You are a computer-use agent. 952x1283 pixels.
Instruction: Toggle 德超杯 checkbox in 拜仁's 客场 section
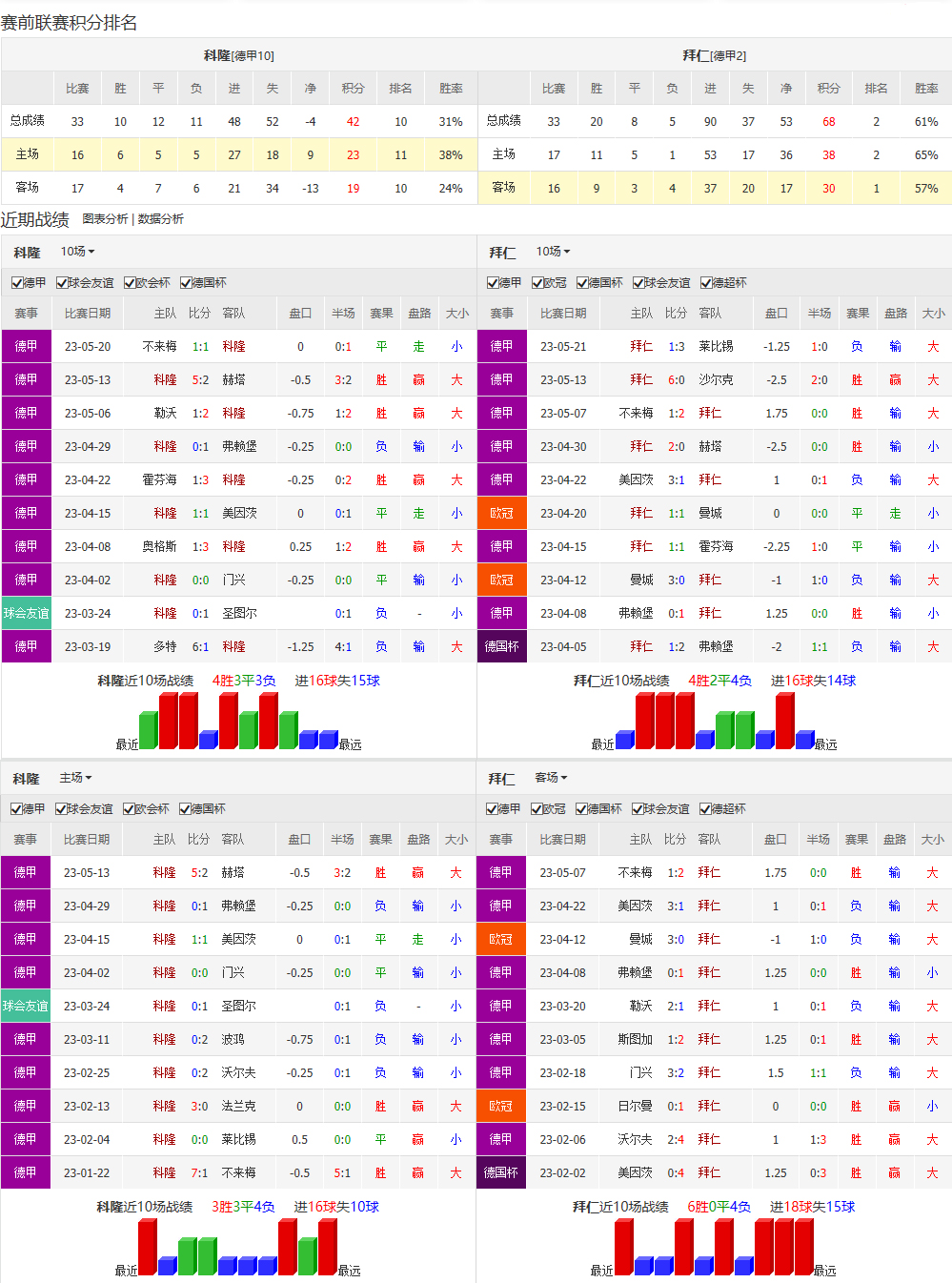[705, 809]
